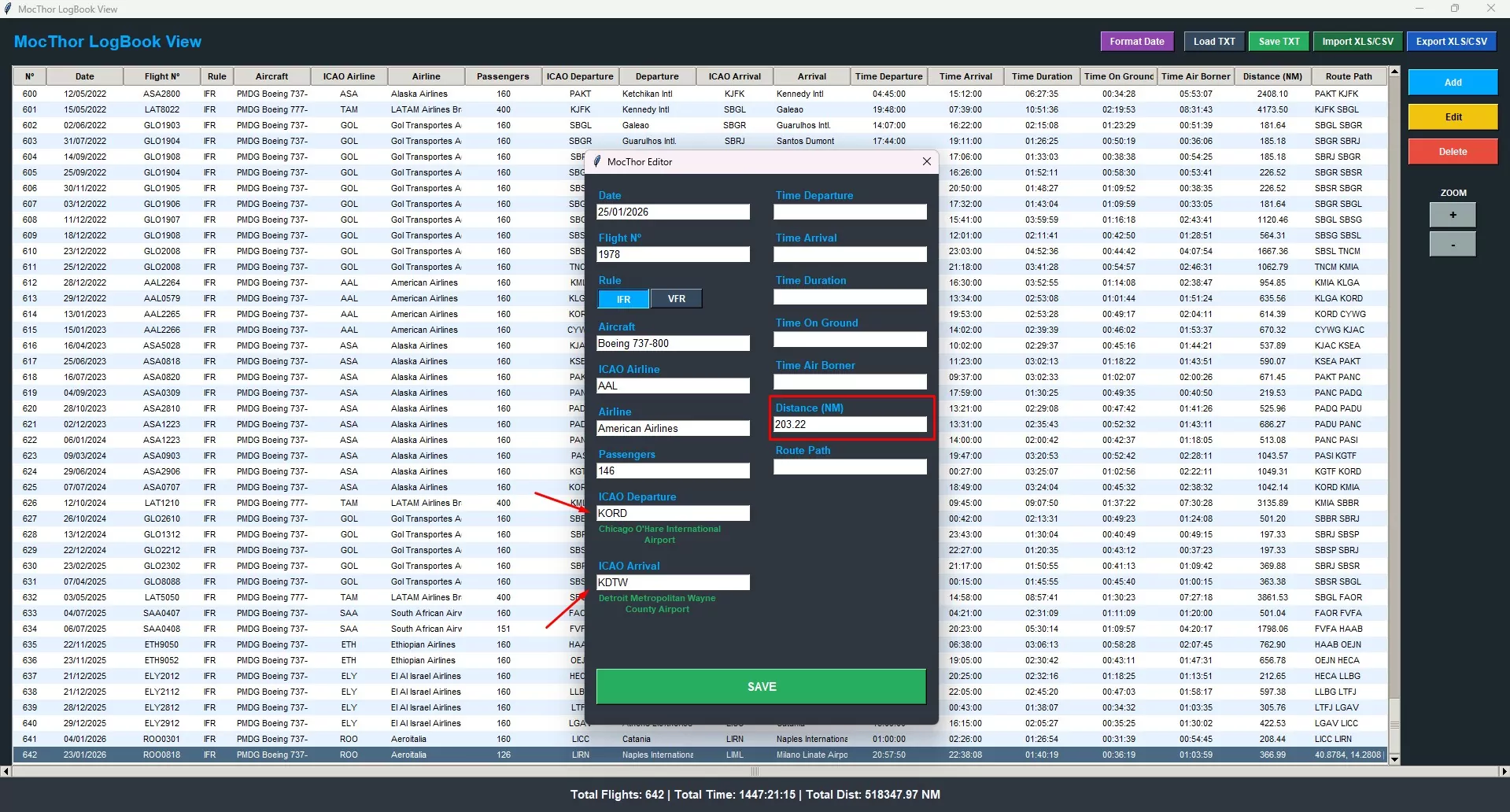Click the zoom in plus button
Image resolution: width=1510 pixels, height=812 pixels.
(1452, 215)
